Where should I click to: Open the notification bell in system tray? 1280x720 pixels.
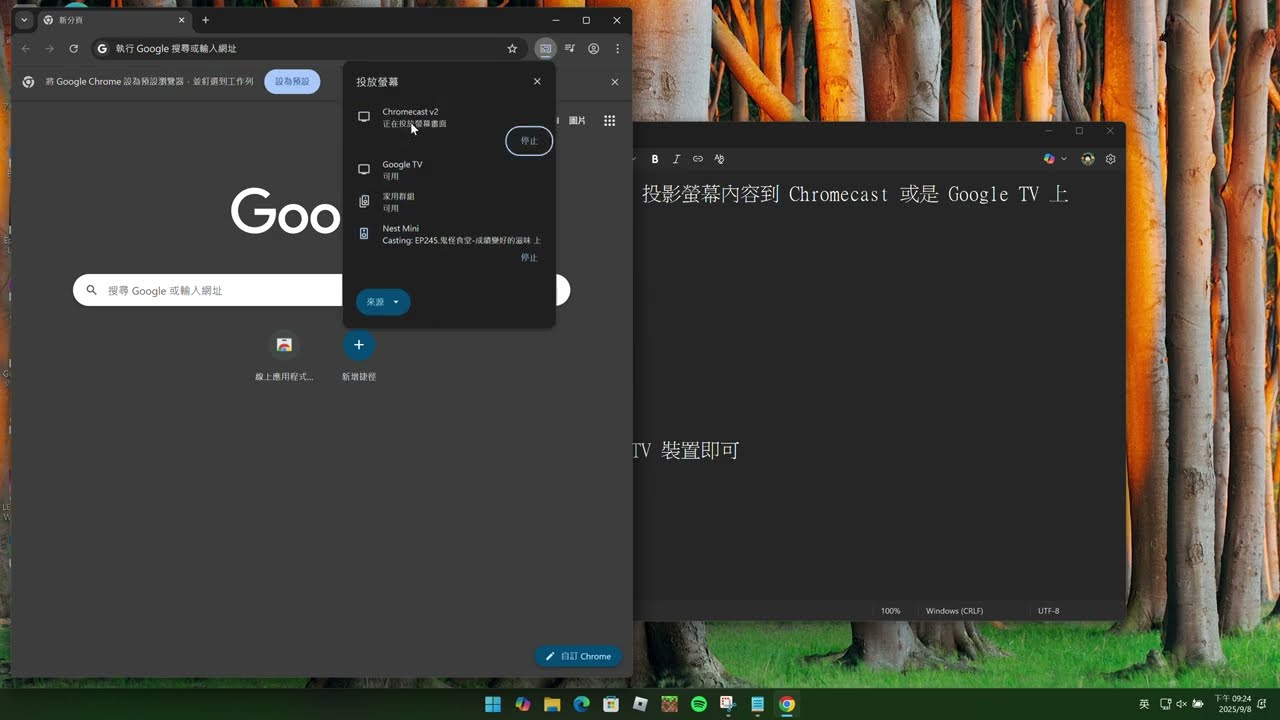(1262, 704)
